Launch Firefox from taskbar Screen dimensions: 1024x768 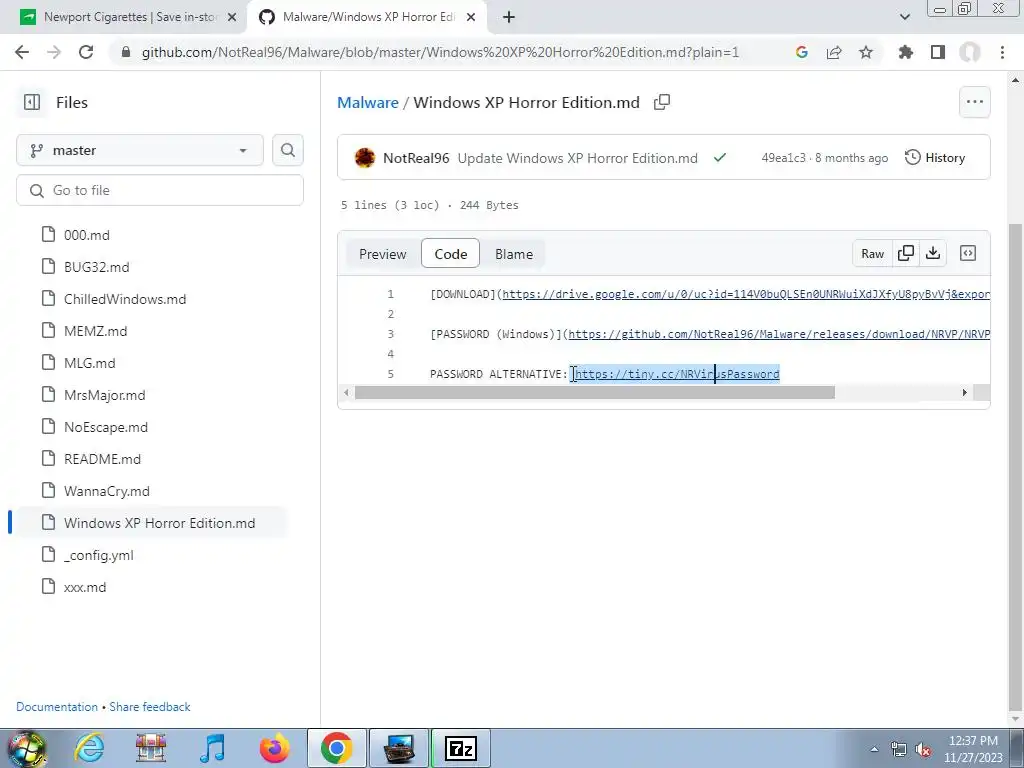pyautogui.click(x=274, y=748)
